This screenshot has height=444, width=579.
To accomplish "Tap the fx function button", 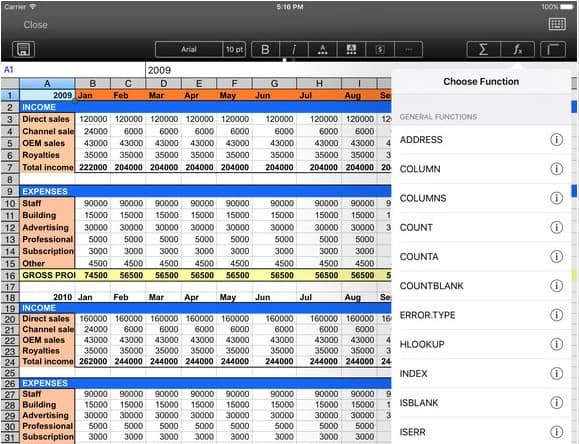I will 517,49.
